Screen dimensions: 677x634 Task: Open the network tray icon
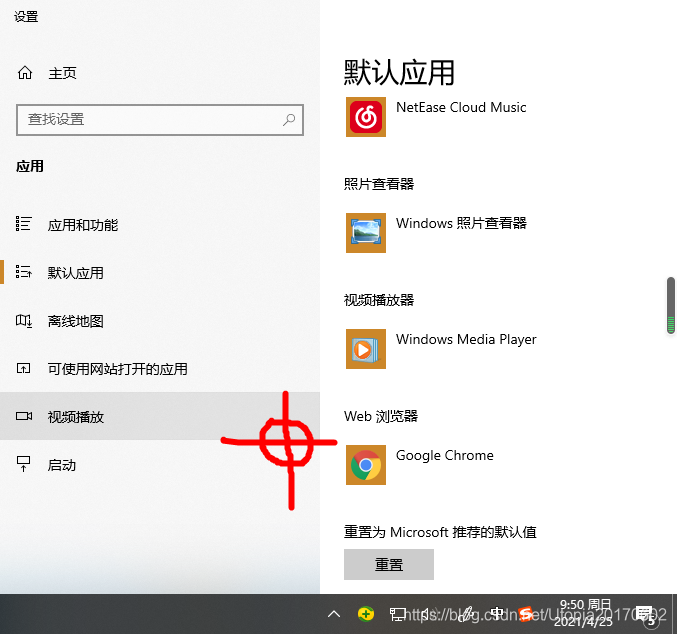[x=397, y=614]
